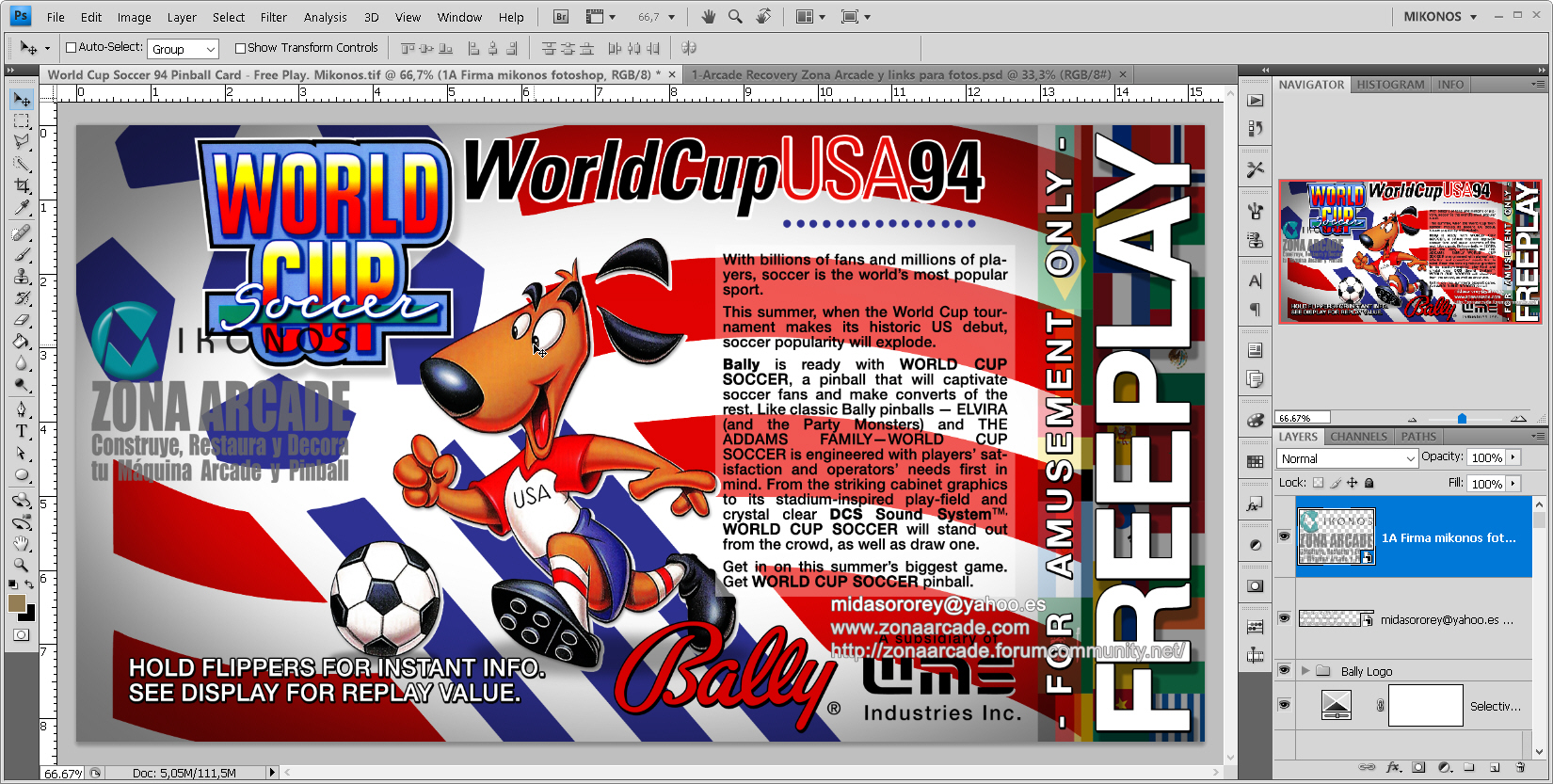Select the Horizontal Type tool

(22, 431)
